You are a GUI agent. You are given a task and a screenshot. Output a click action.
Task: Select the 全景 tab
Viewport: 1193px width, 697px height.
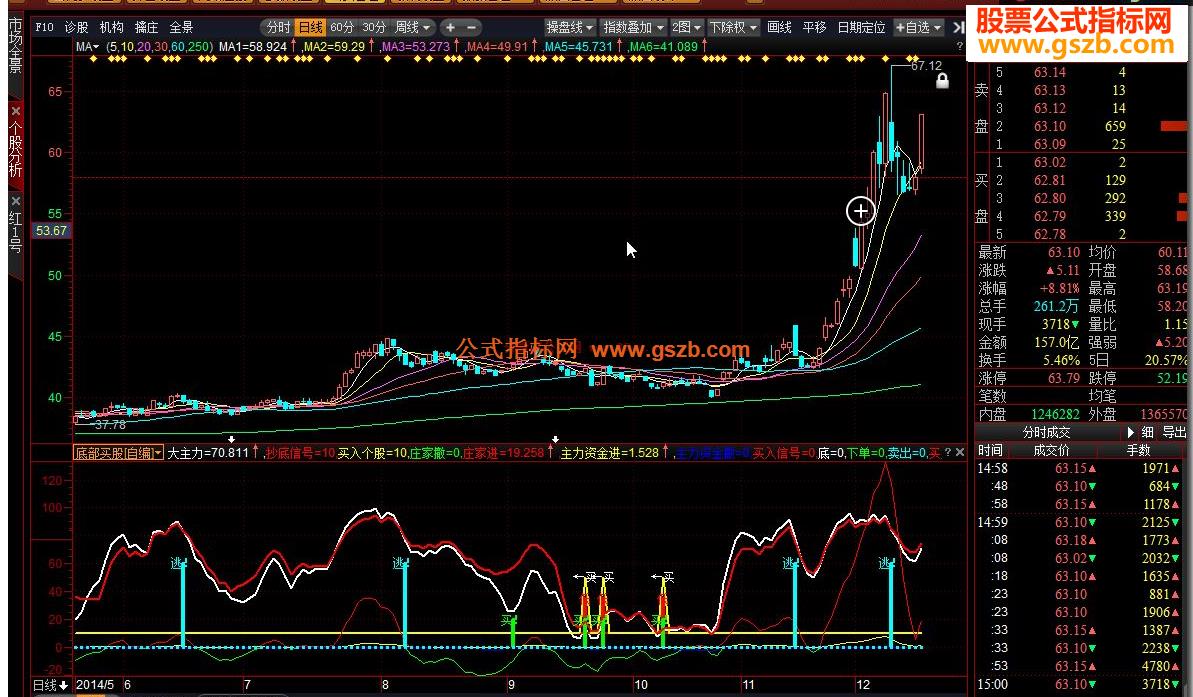coord(181,28)
